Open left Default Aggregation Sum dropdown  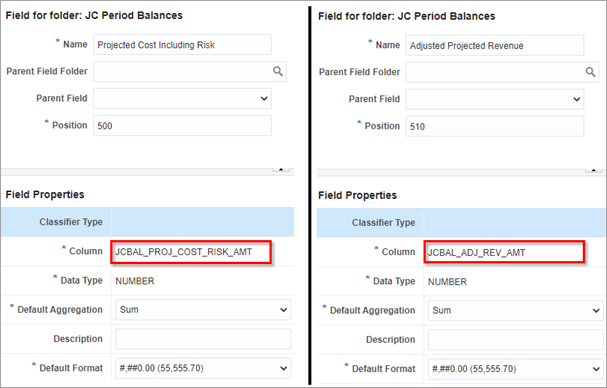(x=203, y=309)
